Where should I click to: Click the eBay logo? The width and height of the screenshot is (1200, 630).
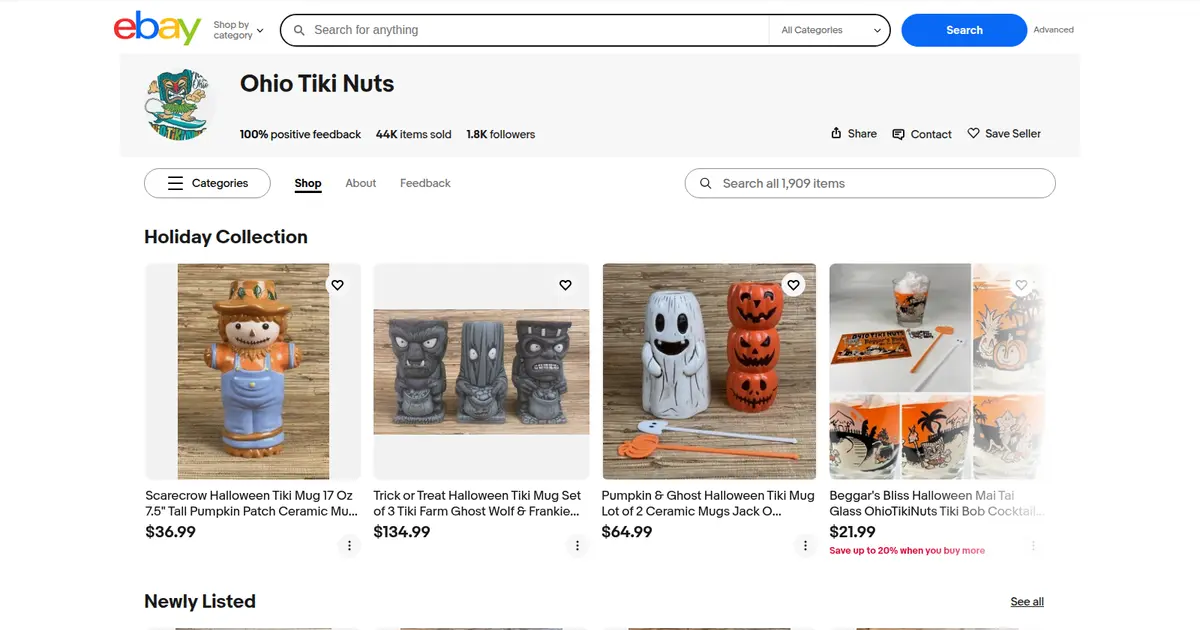pyautogui.click(x=157, y=29)
